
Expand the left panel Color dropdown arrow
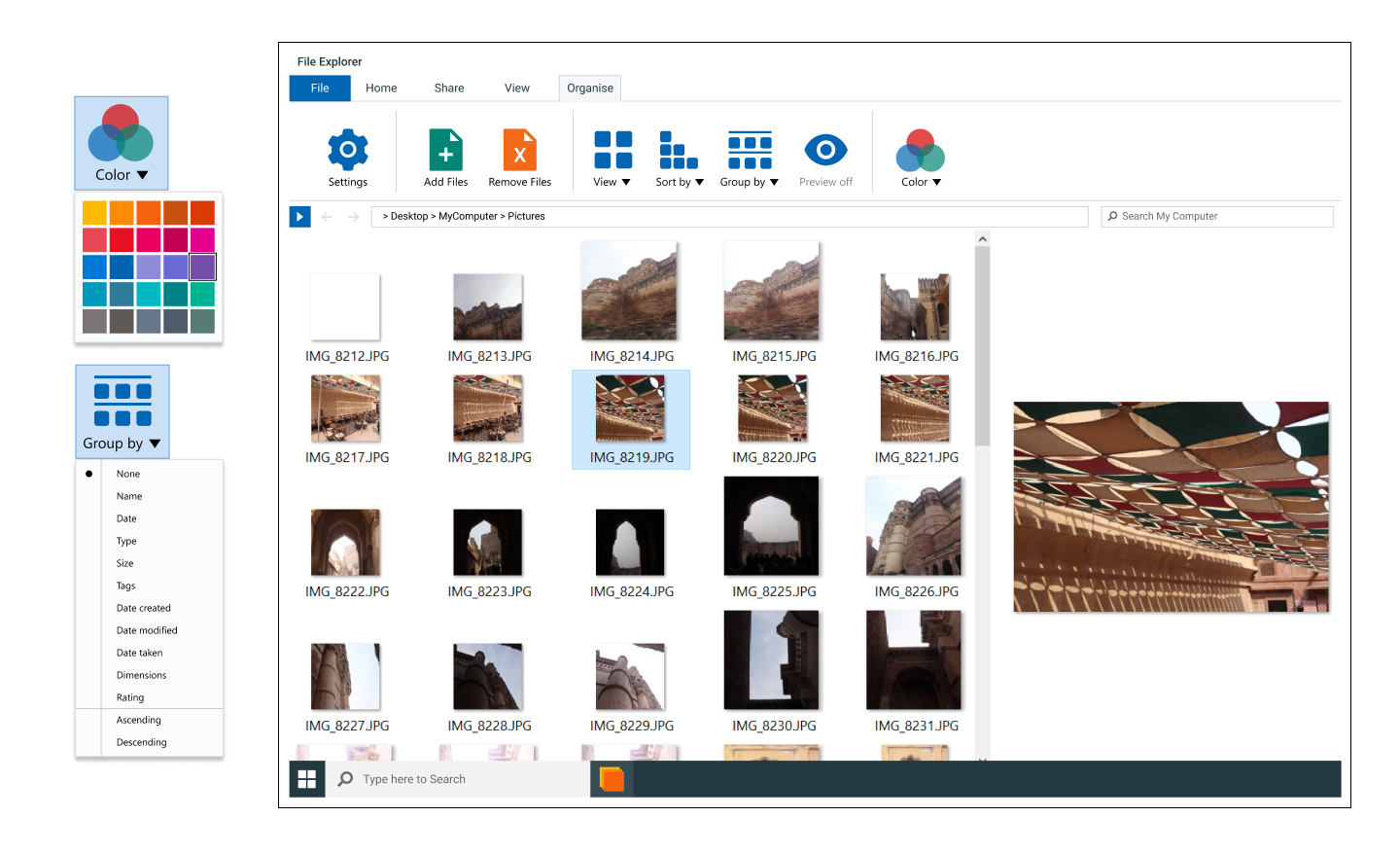[x=143, y=175]
